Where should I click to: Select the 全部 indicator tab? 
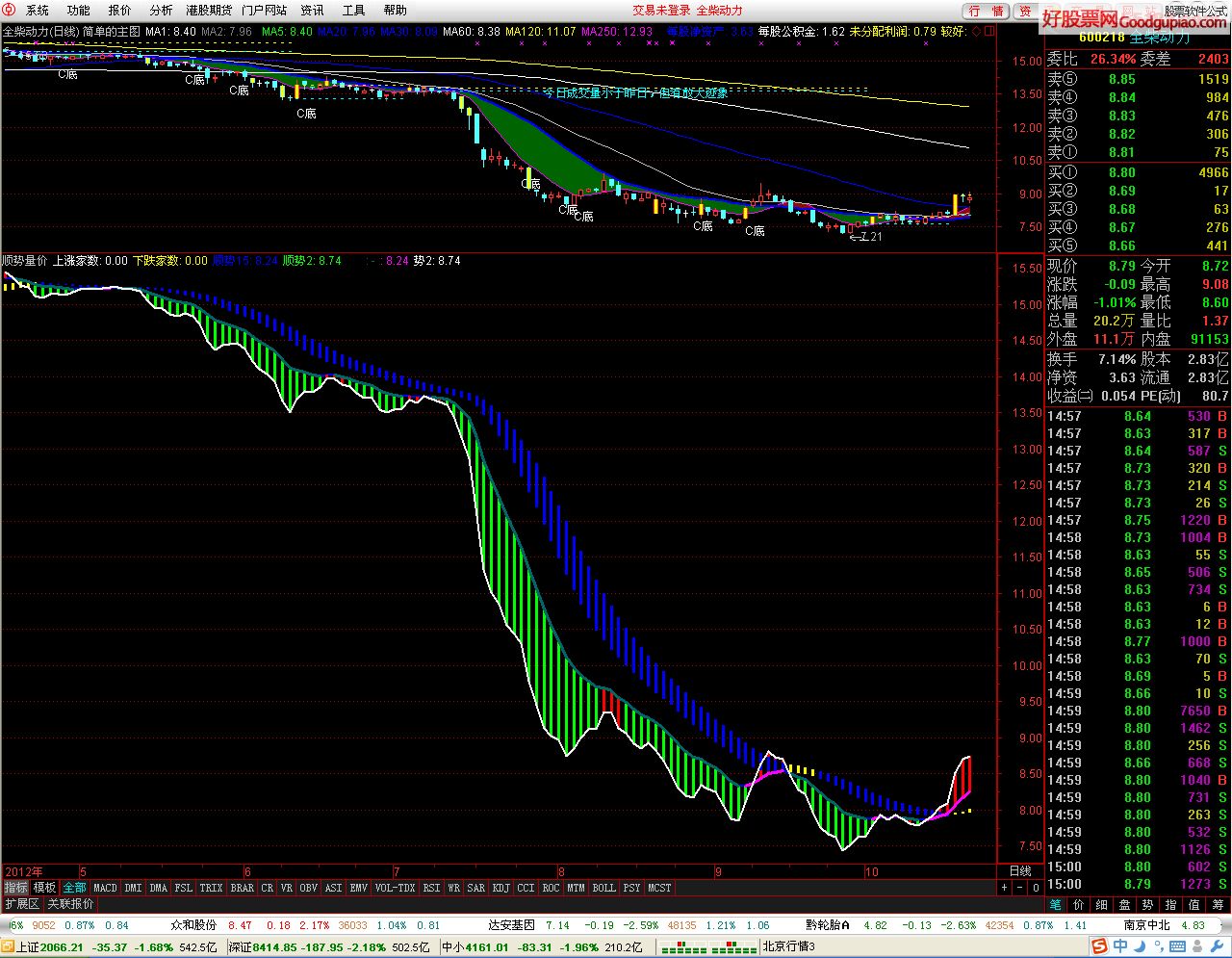(74, 888)
